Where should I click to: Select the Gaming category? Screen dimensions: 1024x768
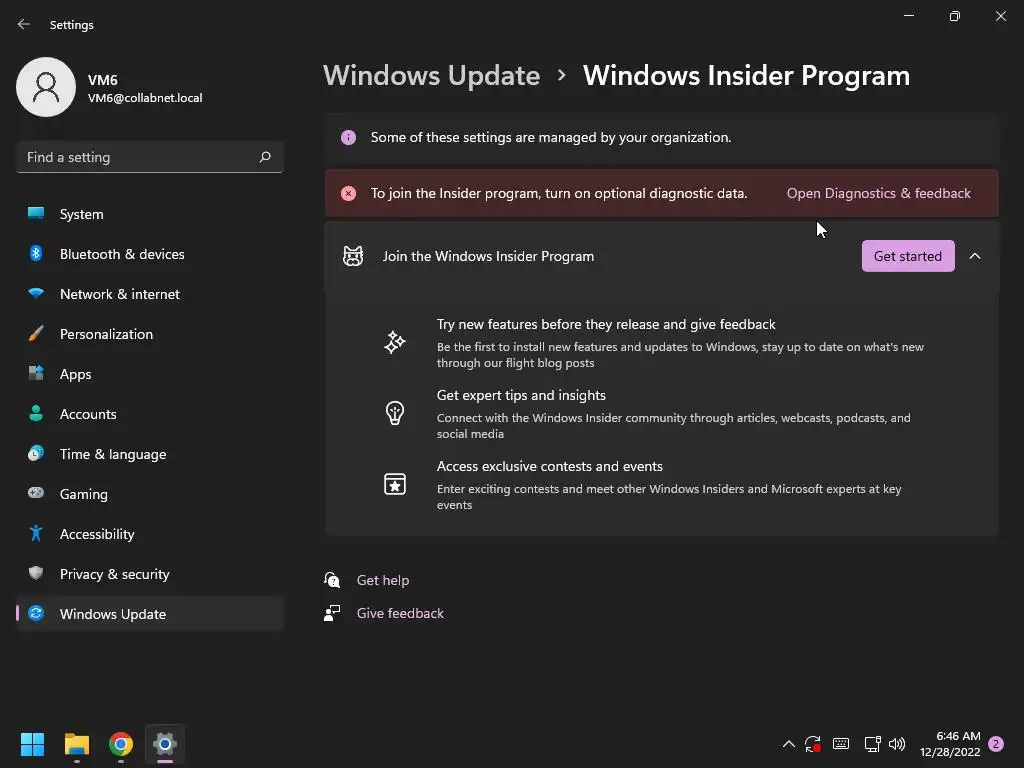150,494
